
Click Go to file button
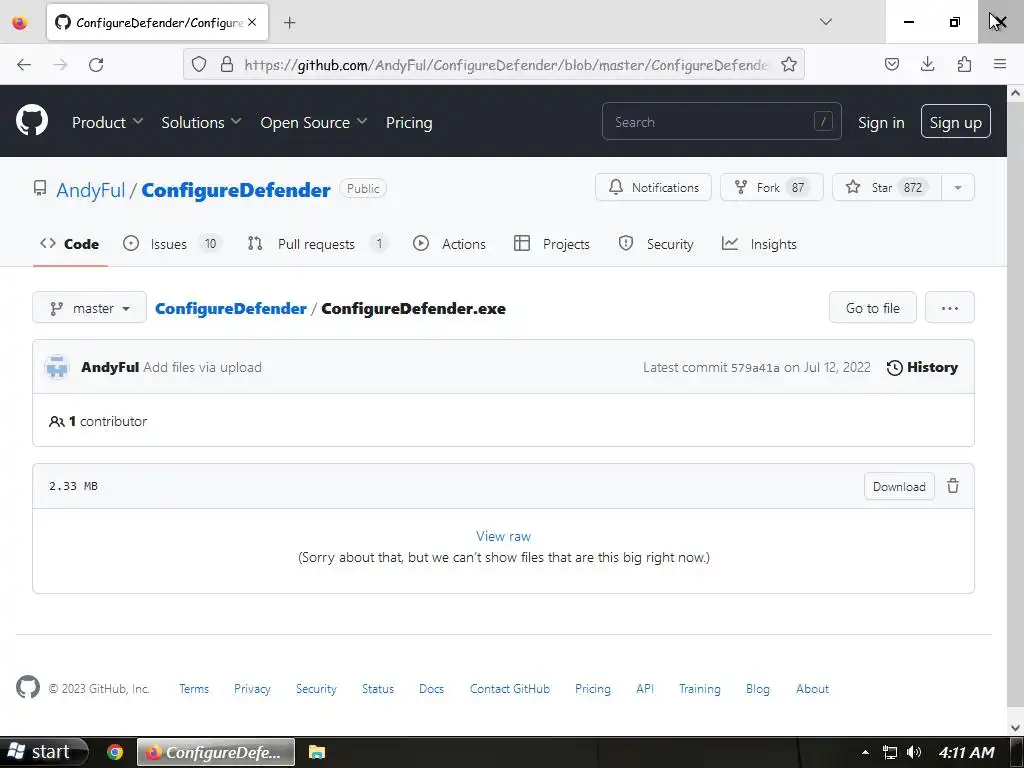point(872,308)
